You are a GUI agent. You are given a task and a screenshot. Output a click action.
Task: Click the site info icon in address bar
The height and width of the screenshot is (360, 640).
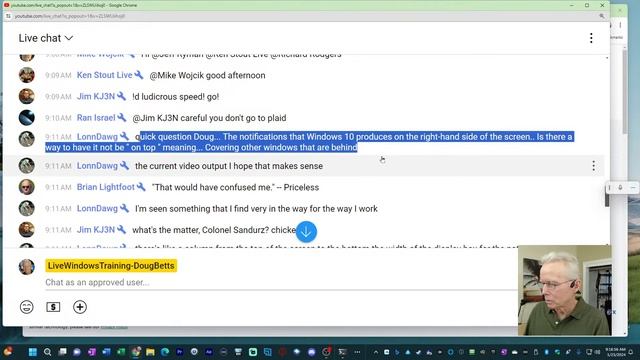tap(8, 16)
